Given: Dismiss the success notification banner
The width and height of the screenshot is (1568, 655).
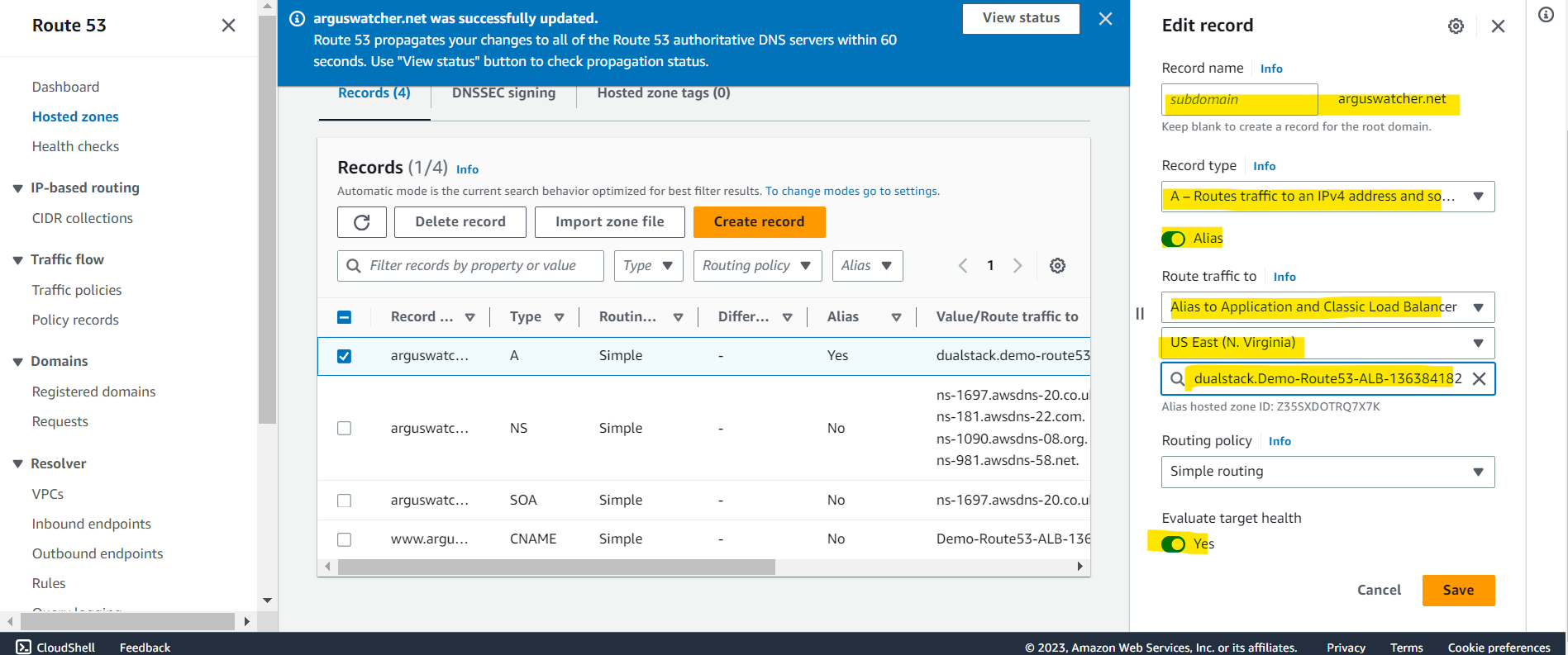Looking at the screenshot, I should click(x=1105, y=19).
